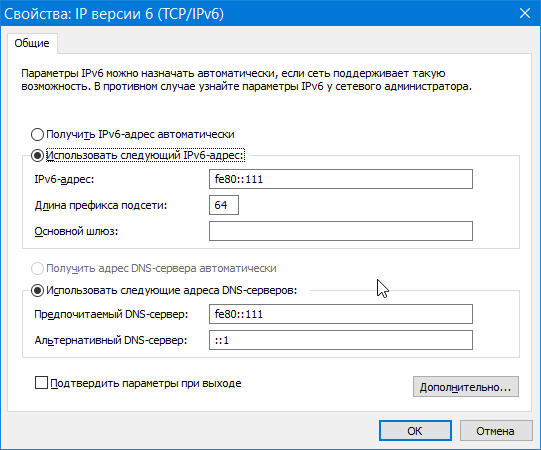Click the Длина префикса подсети label
This screenshot has width=541, height=450.
click(101, 205)
